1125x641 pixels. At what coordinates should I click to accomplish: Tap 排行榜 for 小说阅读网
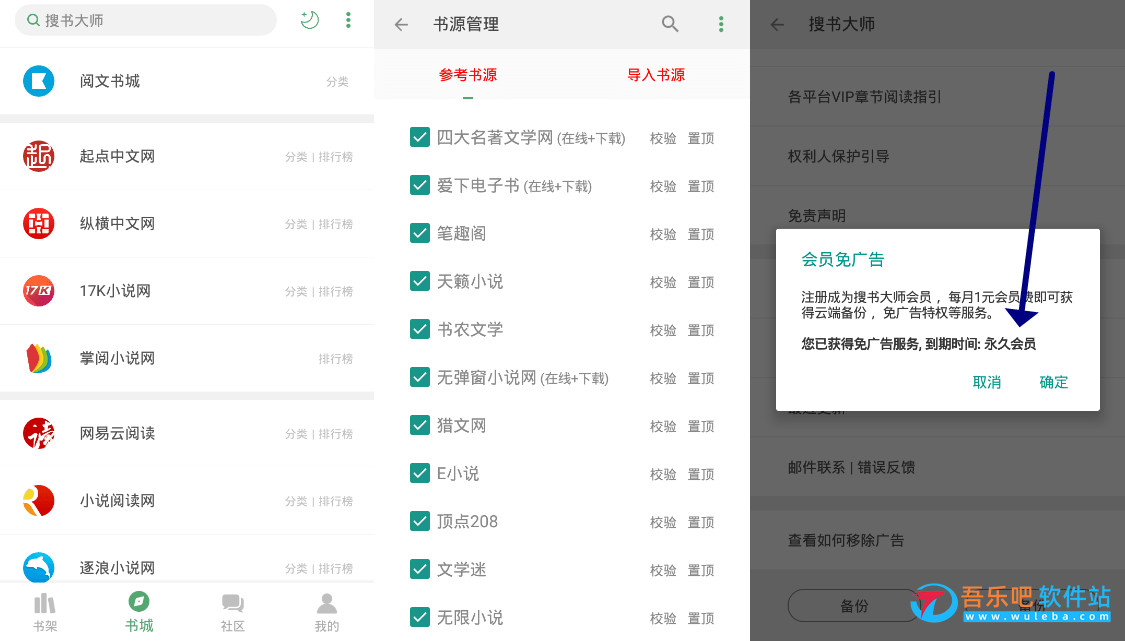point(336,501)
